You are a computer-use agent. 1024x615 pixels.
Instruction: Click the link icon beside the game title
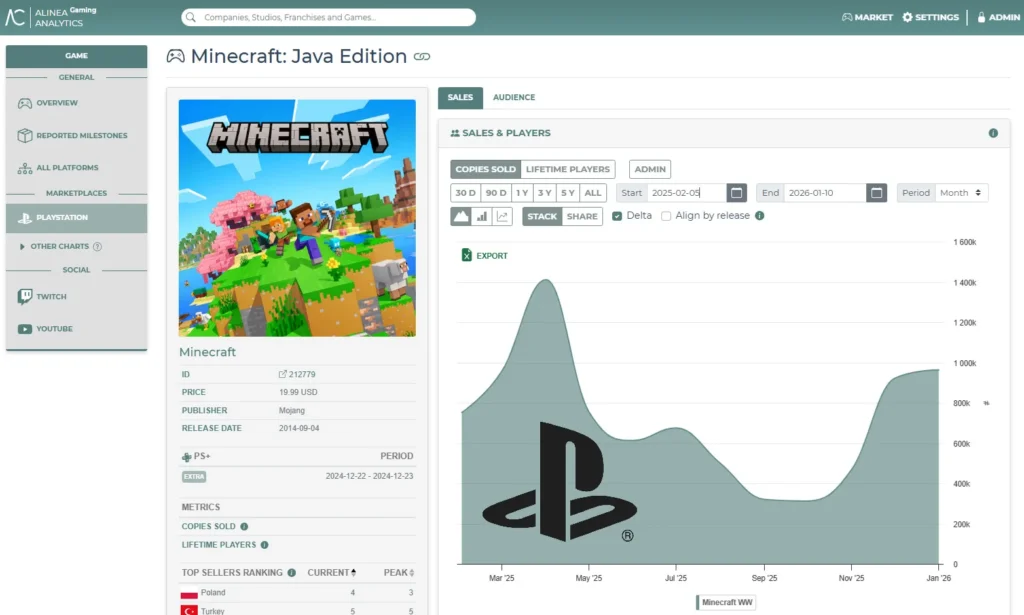(422, 57)
